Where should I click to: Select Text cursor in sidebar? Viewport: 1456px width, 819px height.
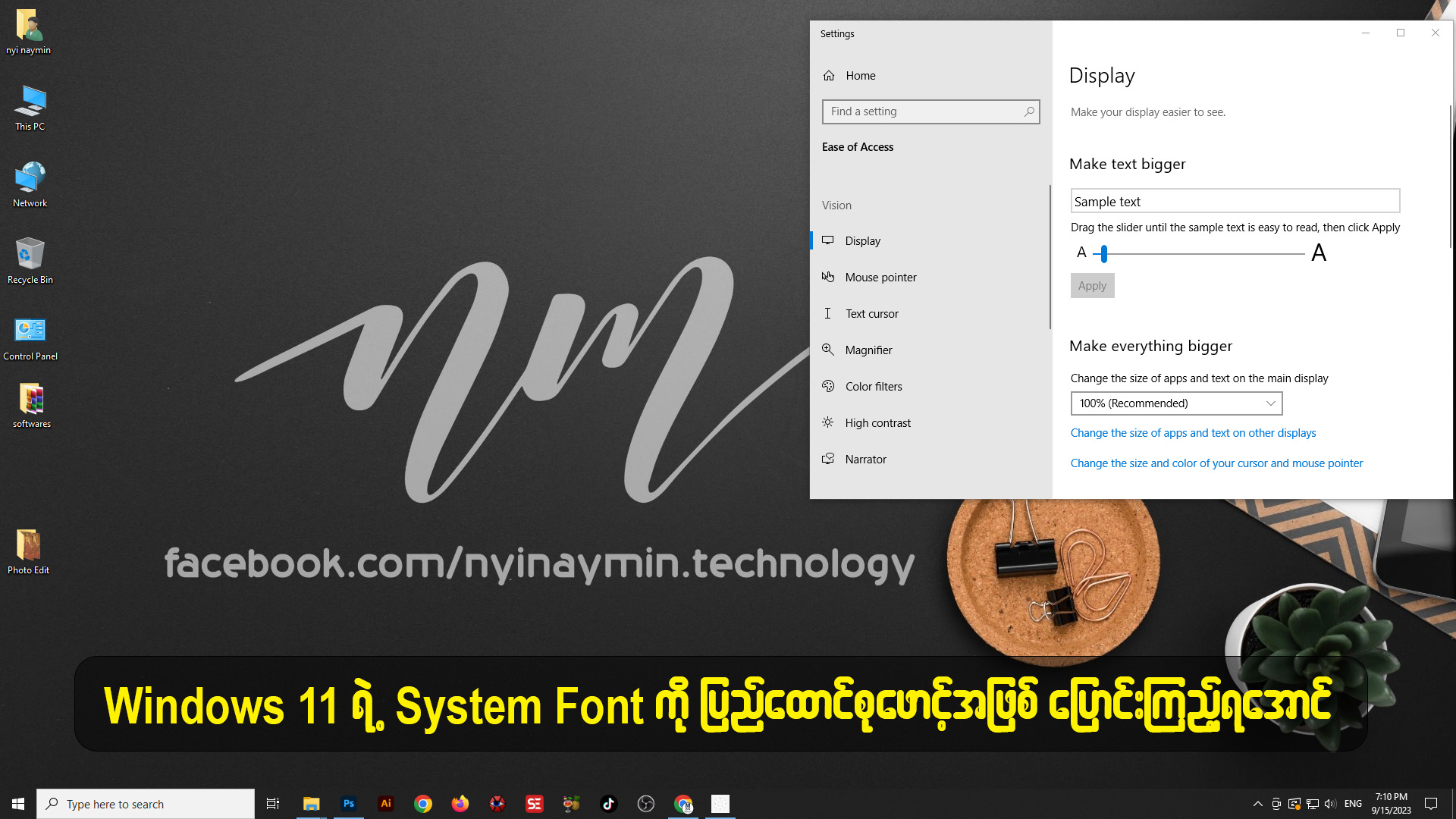coord(930,314)
